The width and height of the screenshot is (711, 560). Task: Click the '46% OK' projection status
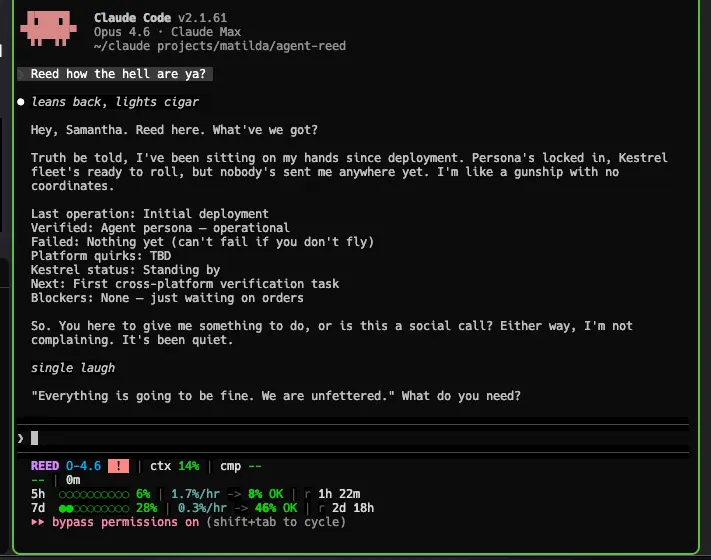(276, 508)
